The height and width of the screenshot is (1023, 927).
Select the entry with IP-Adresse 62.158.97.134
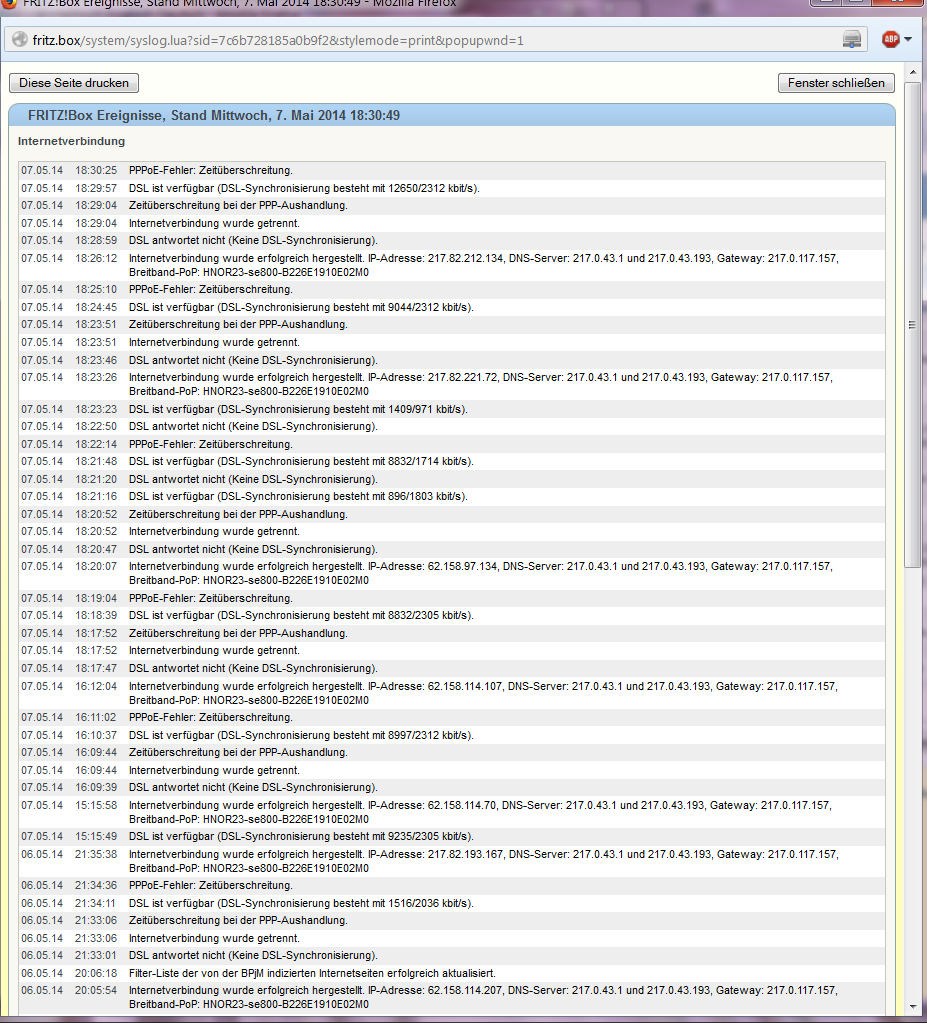tap(451, 573)
